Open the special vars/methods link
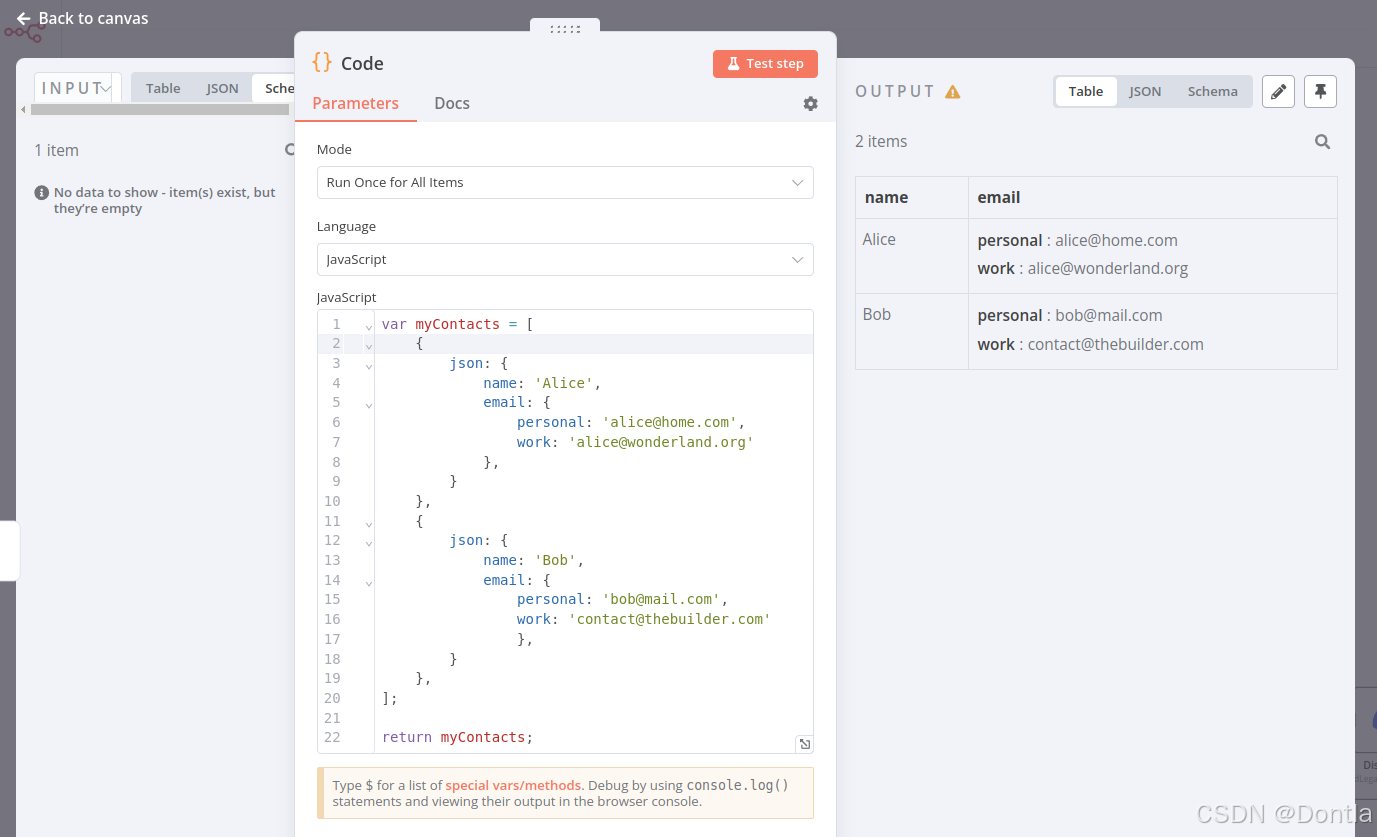This screenshot has width=1377, height=837. (x=513, y=785)
